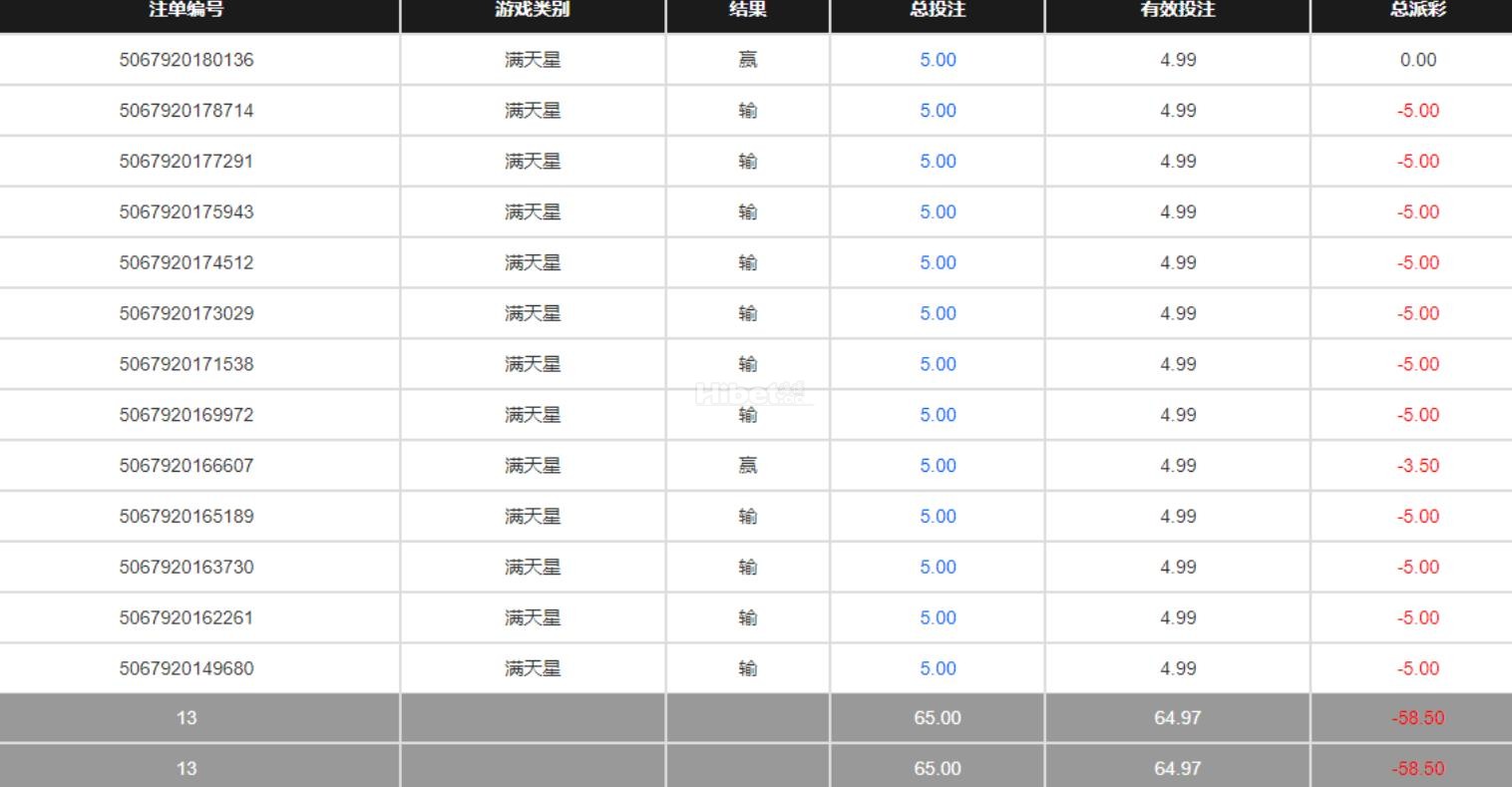Open bet detail 5.00 for order 5067920173029
The height and width of the screenshot is (787, 1512).
point(938,314)
